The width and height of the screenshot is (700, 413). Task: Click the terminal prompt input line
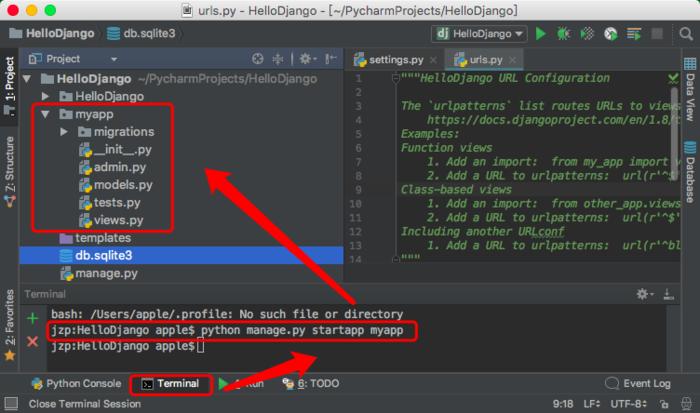(x=356, y=346)
